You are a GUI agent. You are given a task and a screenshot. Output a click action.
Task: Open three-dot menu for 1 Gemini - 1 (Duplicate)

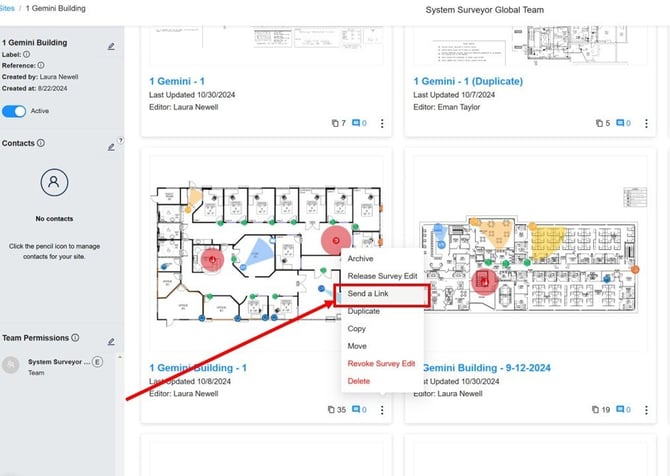[646, 123]
